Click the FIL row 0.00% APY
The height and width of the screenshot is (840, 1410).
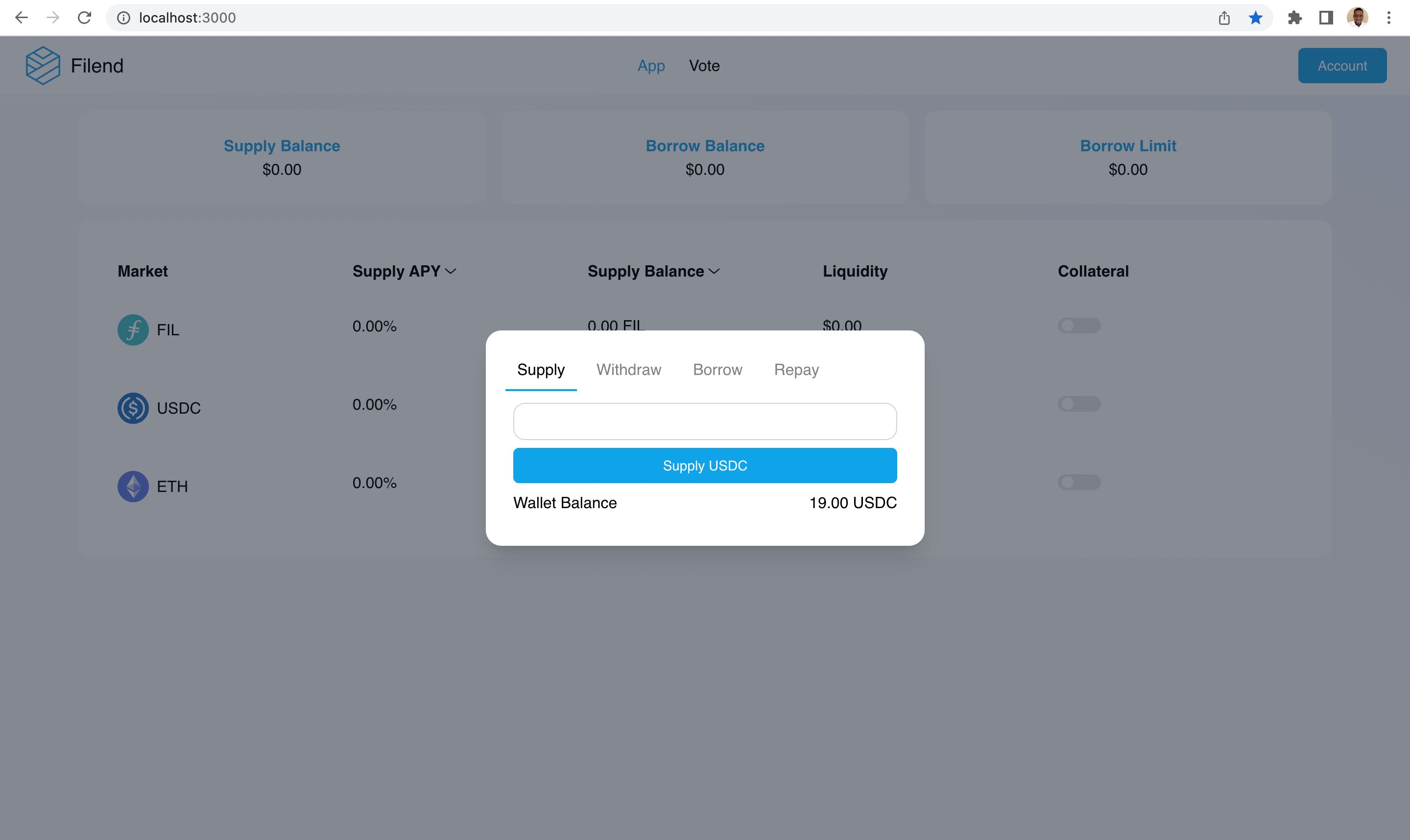(x=374, y=326)
